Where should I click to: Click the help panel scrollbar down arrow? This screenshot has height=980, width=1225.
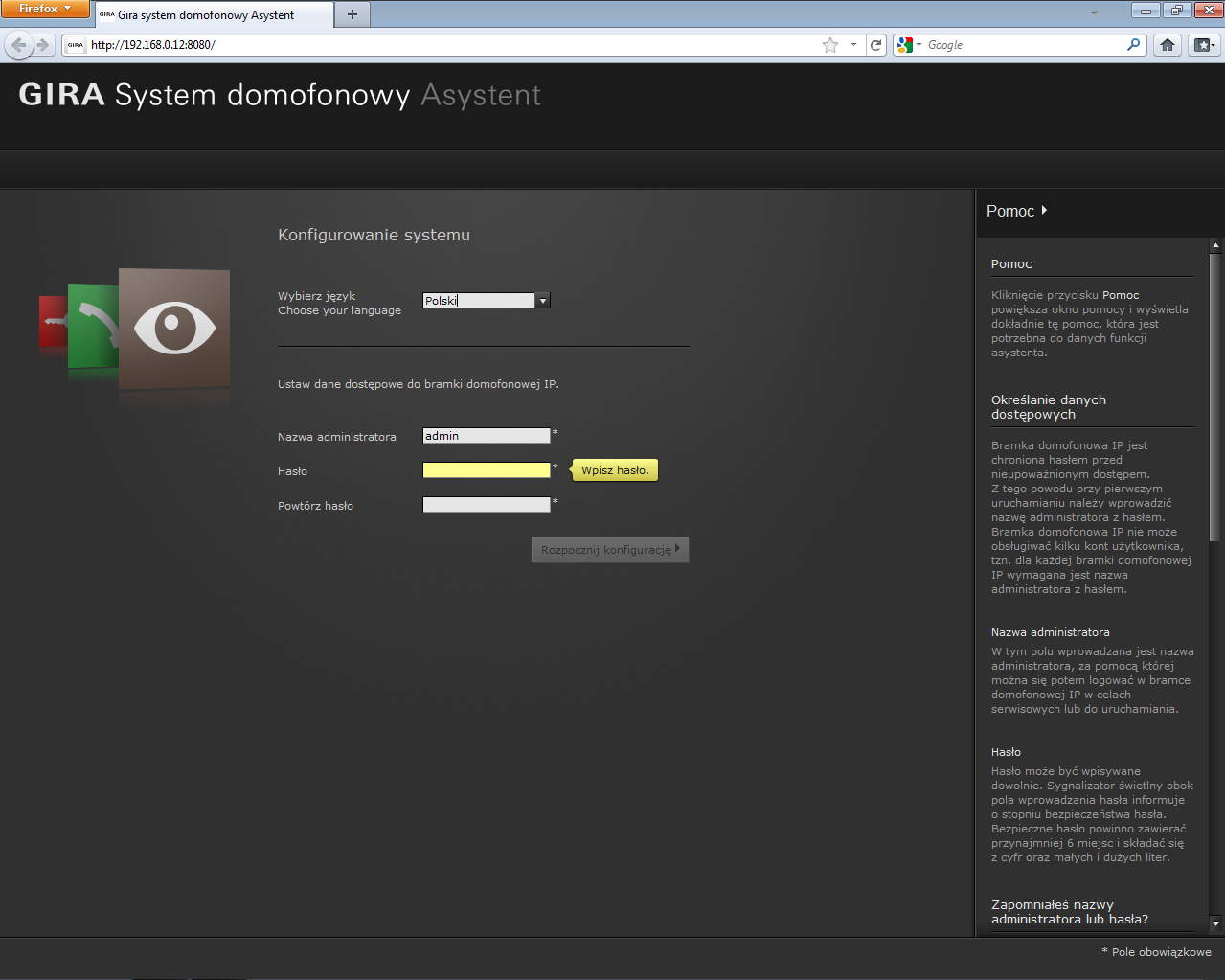[x=1216, y=923]
